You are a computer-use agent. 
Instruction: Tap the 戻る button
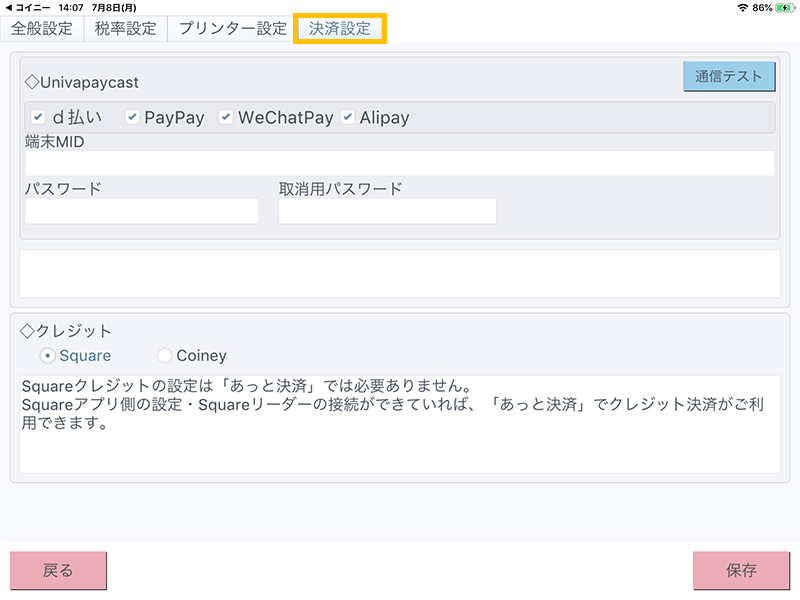[58, 571]
